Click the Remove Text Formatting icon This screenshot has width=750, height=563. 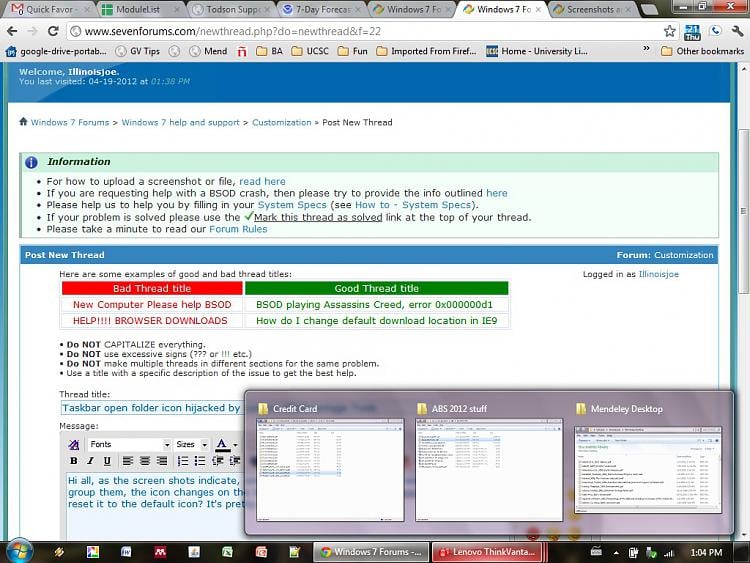[74, 444]
